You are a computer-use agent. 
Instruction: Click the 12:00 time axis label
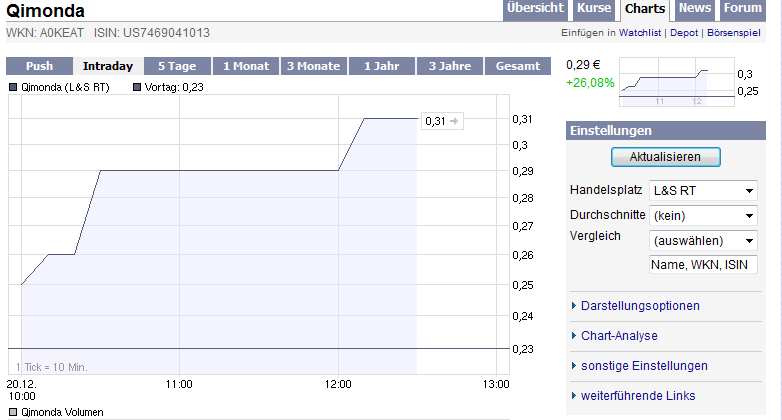click(x=338, y=384)
